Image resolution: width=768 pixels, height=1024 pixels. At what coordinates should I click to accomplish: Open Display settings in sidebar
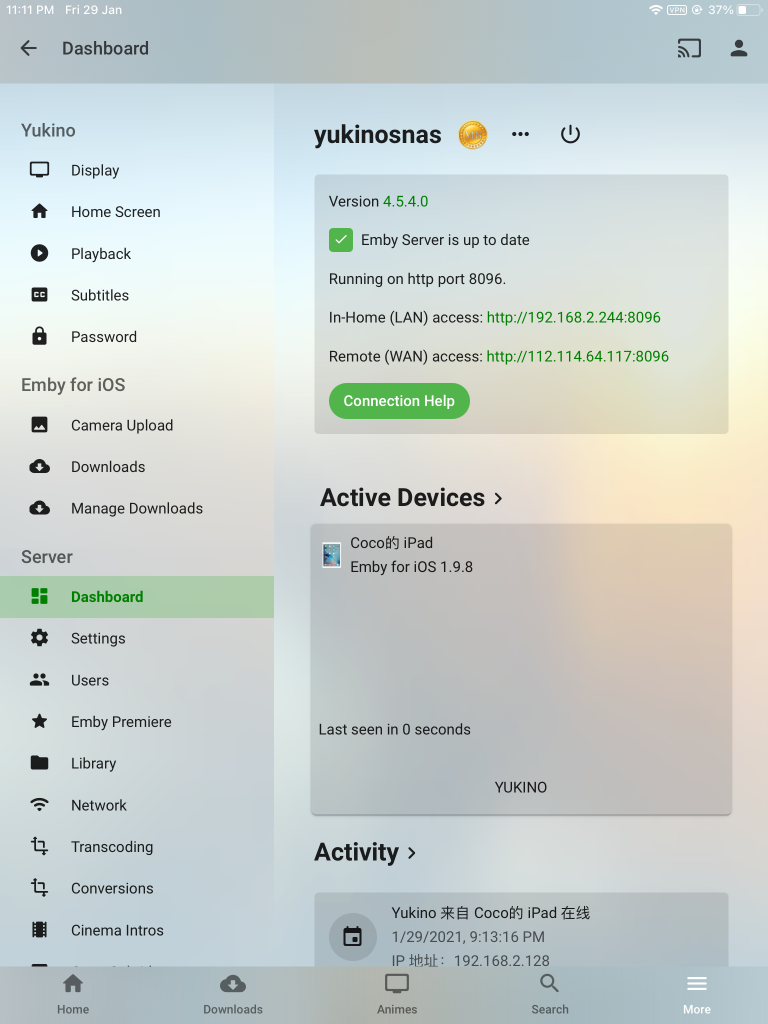pyautogui.click(x=137, y=170)
